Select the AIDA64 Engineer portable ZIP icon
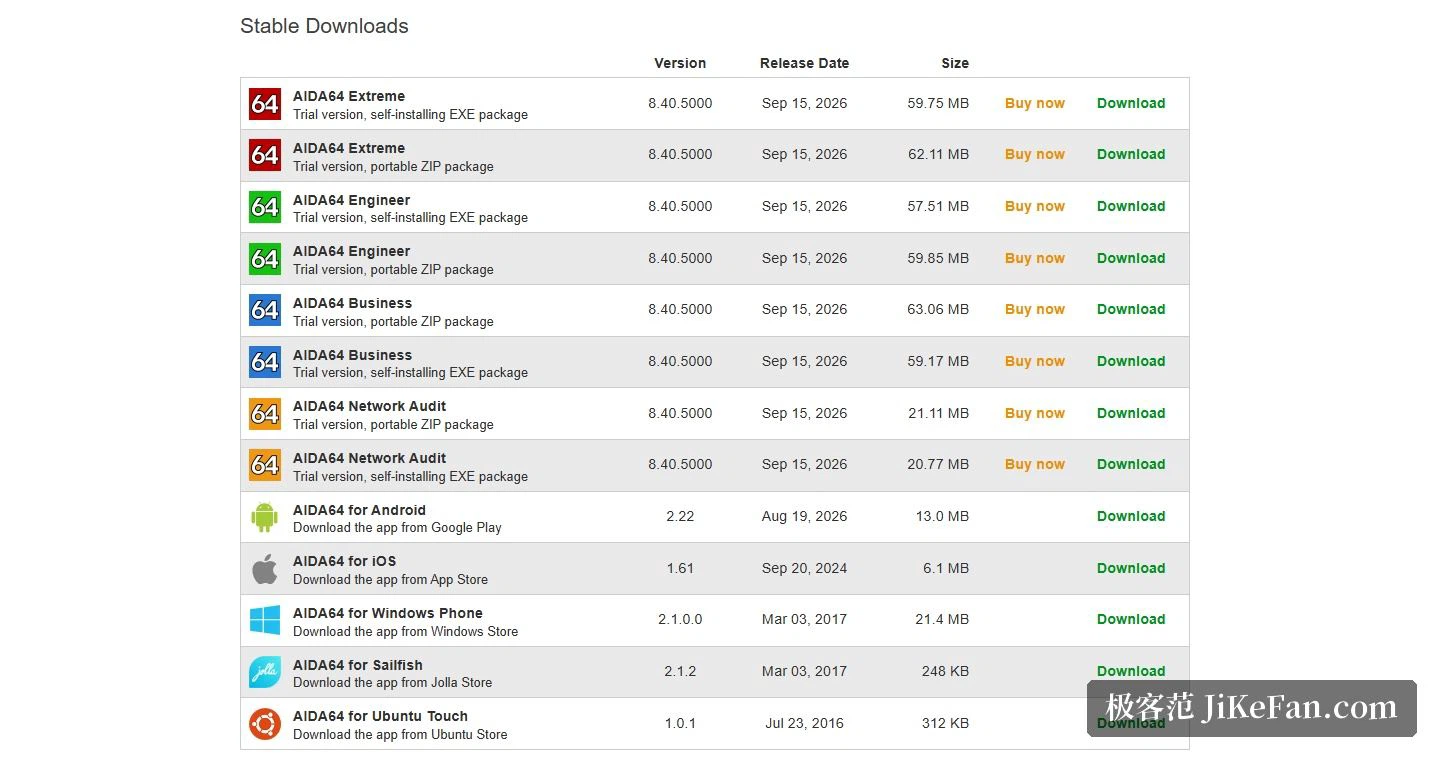Image resolution: width=1440 pixels, height=760 pixels. (x=265, y=258)
